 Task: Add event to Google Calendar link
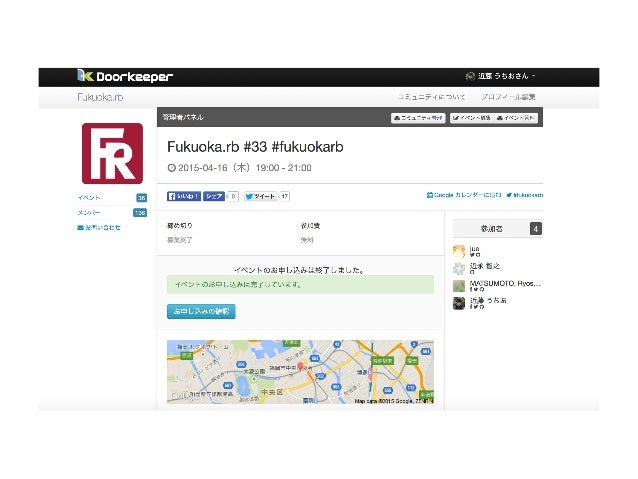point(464,195)
